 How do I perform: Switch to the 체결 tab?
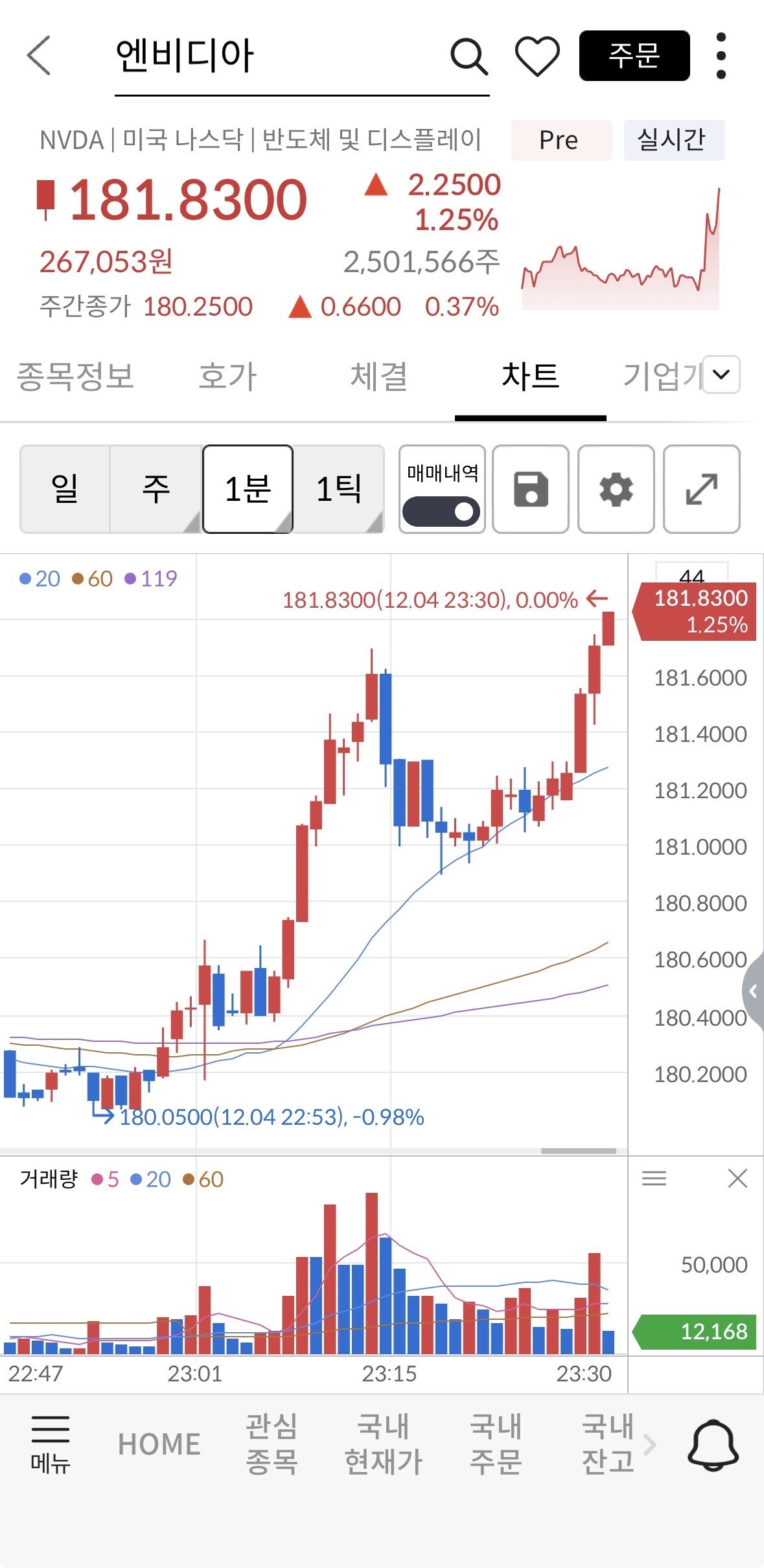pyautogui.click(x=379, y=376)
